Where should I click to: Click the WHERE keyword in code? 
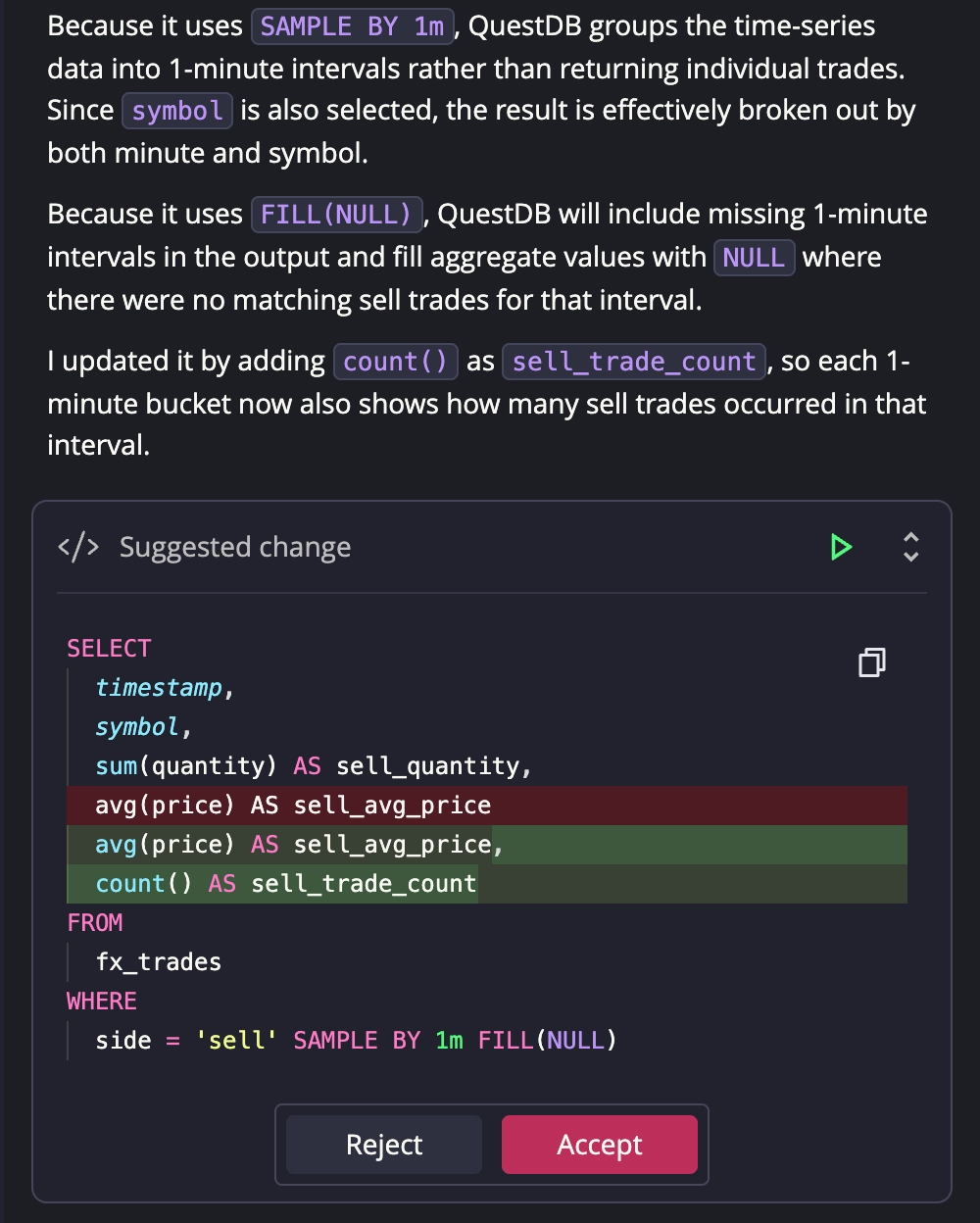point(102,1001)
